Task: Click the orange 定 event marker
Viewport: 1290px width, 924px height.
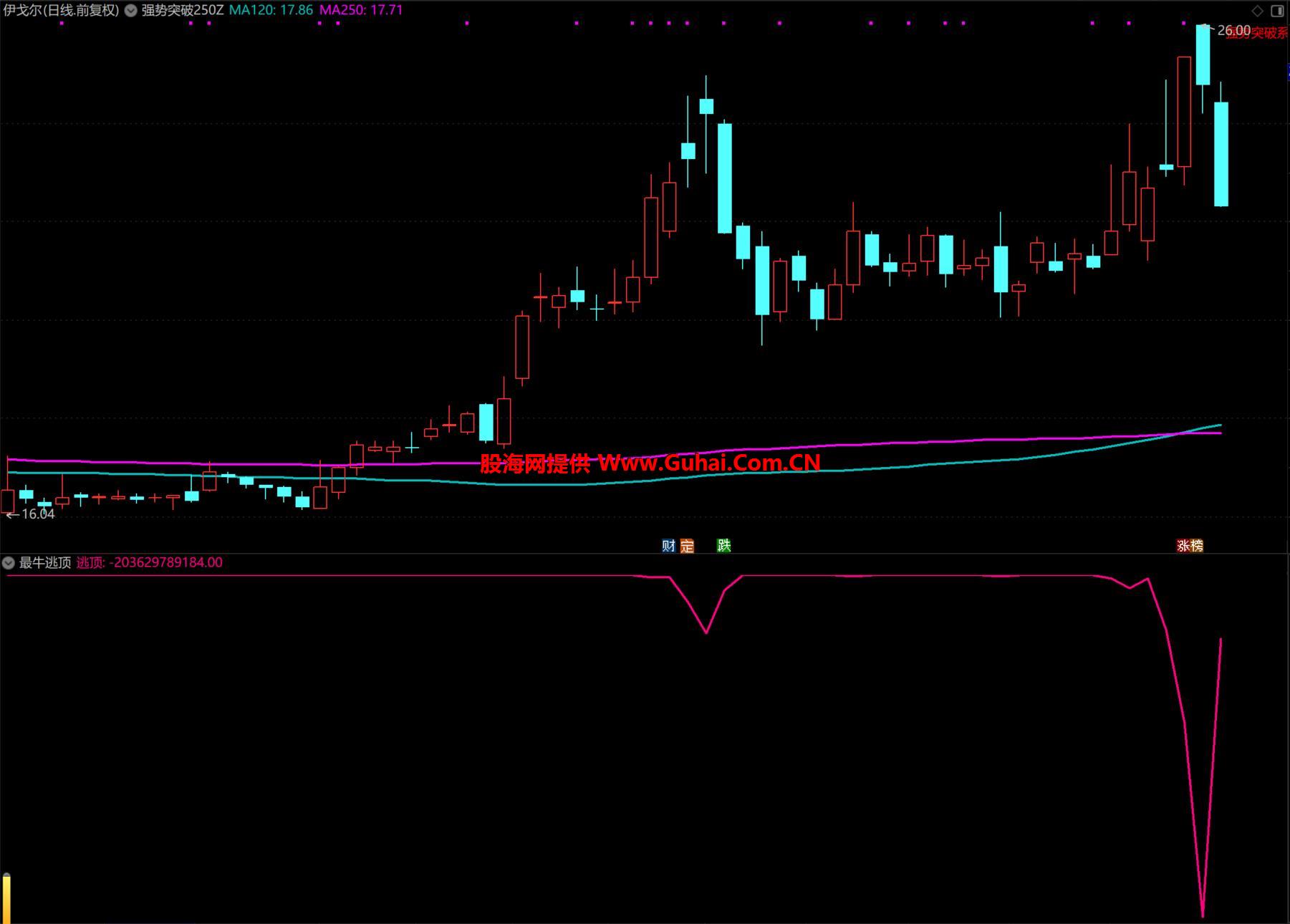Action: [687, 546]
